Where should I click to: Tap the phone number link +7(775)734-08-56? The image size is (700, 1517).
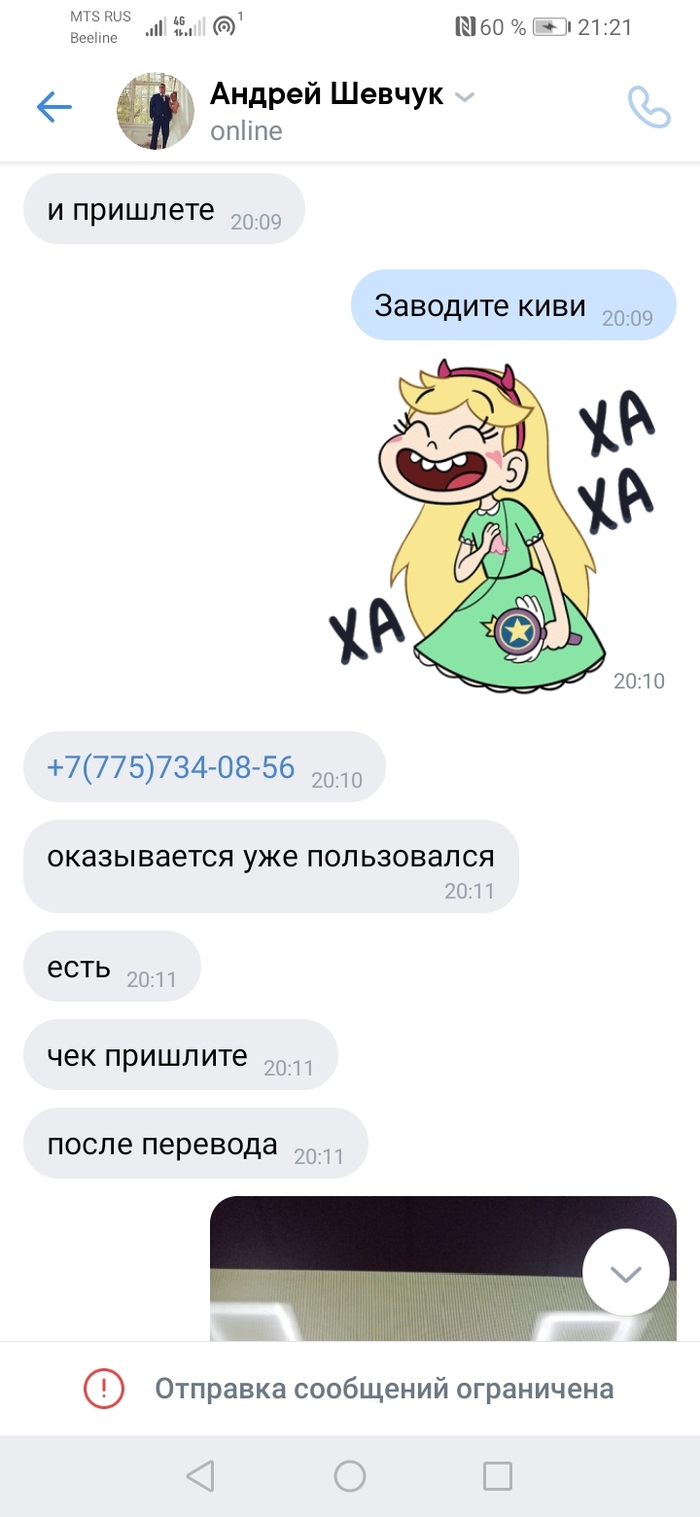[x=171, y=767]
